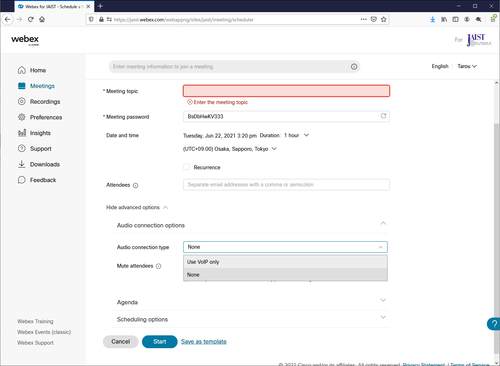This screenshot has height=366, width=500.
Task: Collapse the Audio connection options section
Action: click(383, 223)
